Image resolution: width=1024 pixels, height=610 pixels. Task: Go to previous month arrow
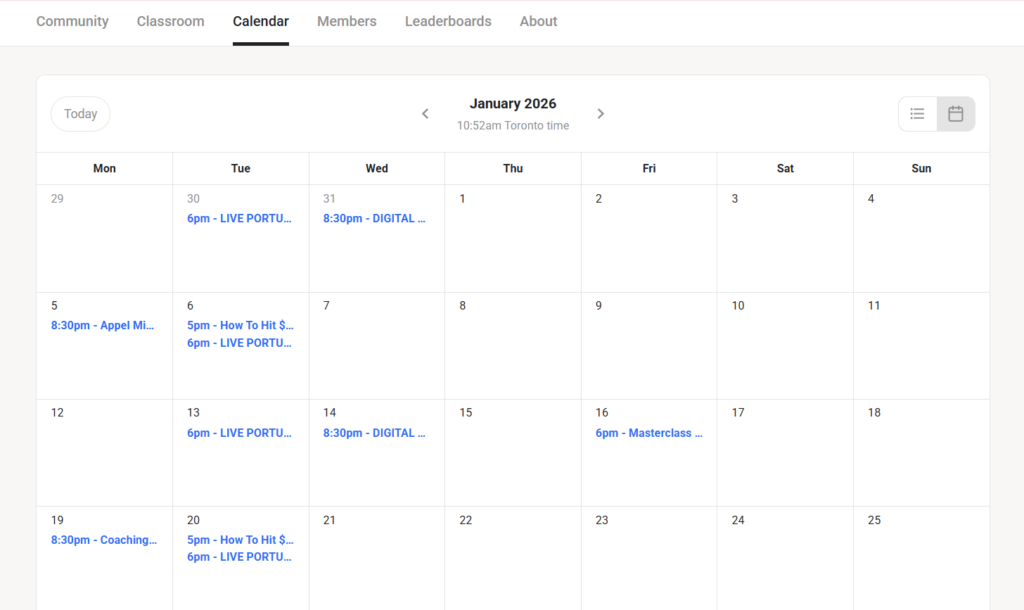(425, 114)
